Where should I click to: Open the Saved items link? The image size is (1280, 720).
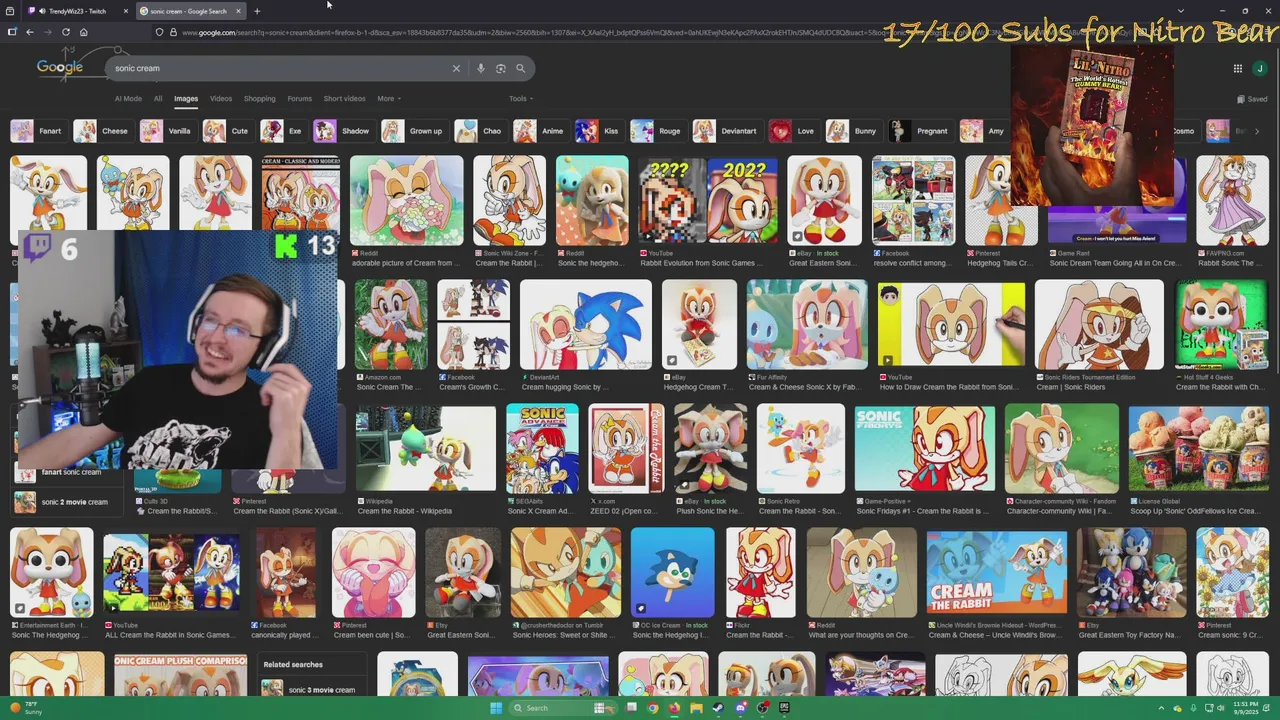pyautogui.click(x=1252, y=98)
